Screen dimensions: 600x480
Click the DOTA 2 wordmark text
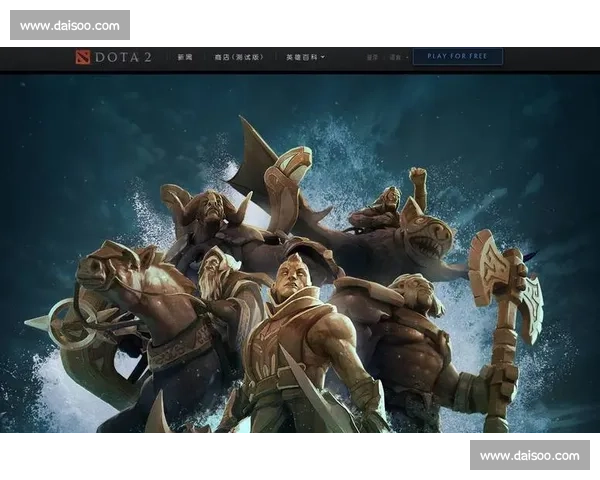(122, 57)
